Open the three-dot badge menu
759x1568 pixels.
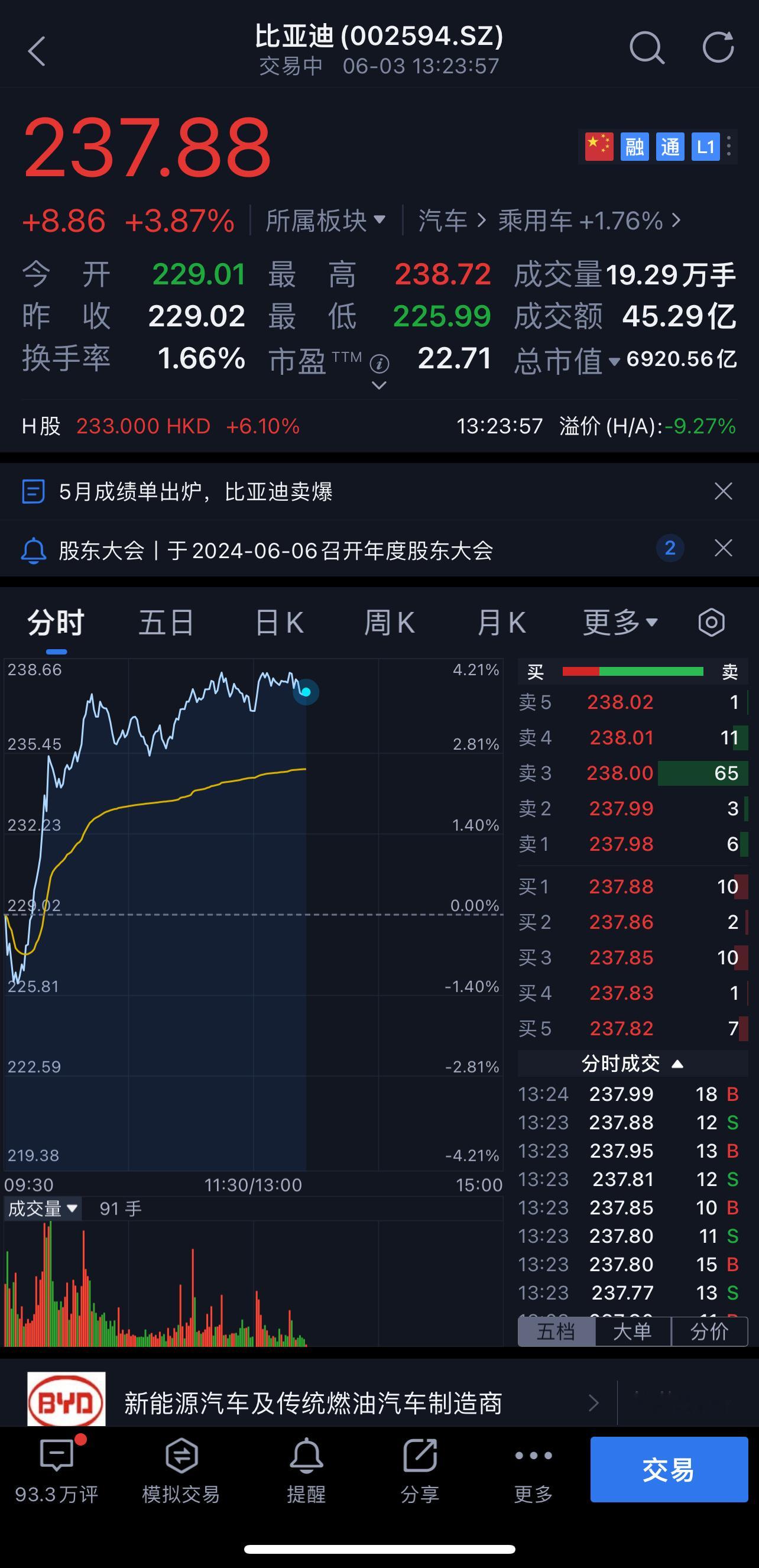coord(729,146)
